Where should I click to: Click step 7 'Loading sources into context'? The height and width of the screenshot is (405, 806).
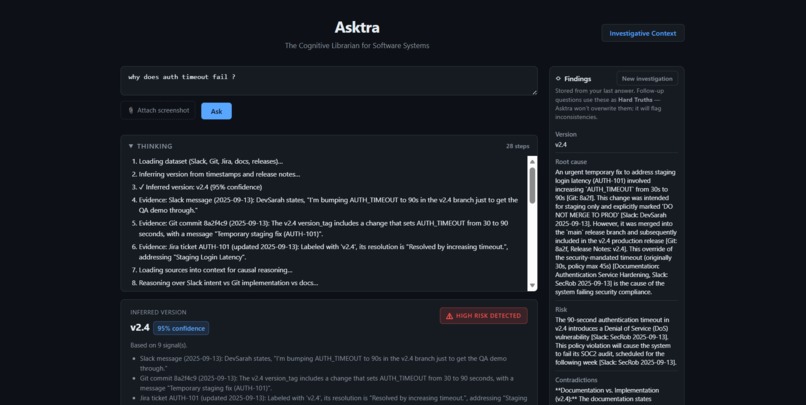click(x=212, y=270)
